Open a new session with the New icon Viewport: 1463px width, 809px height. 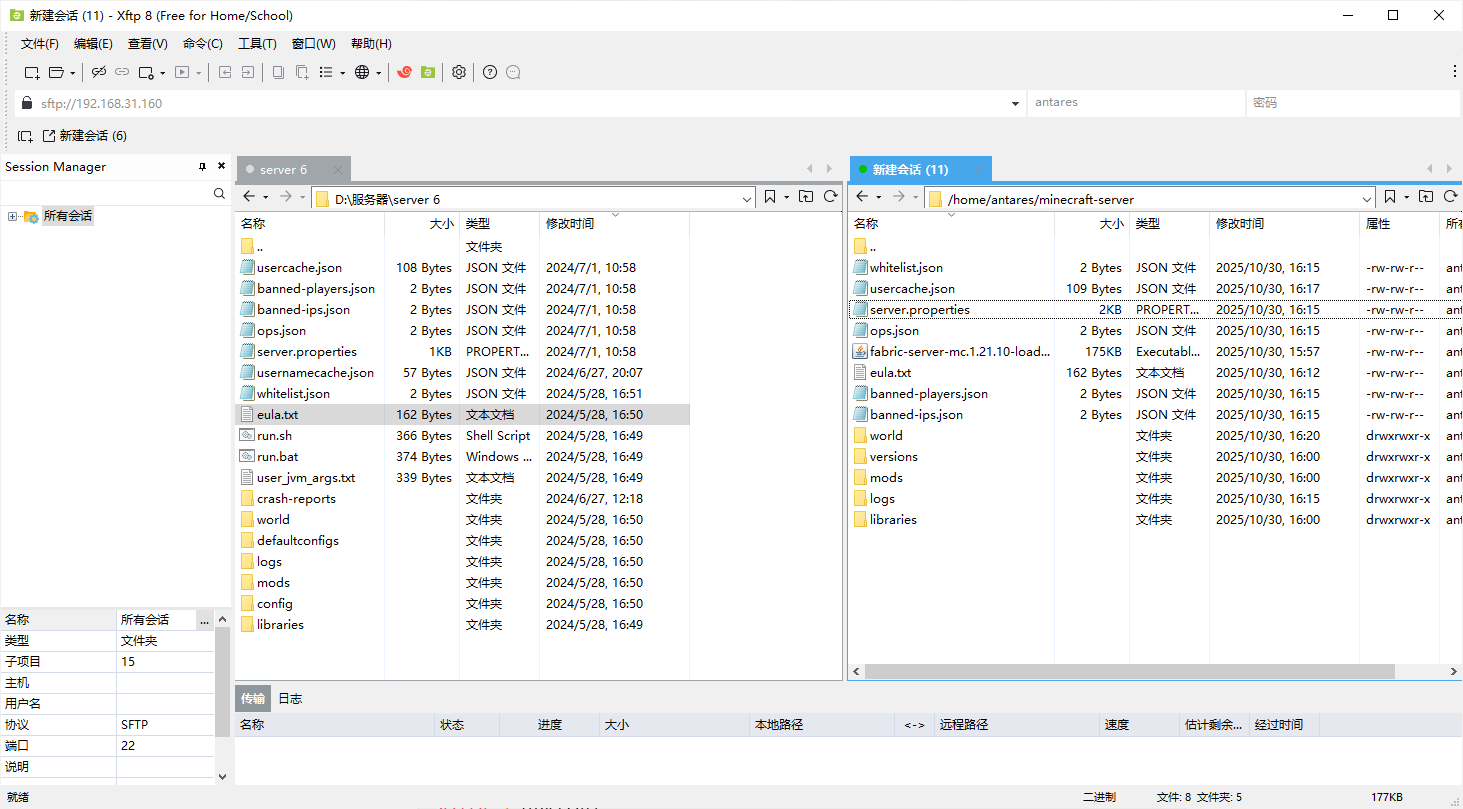(x=32, y=72)
